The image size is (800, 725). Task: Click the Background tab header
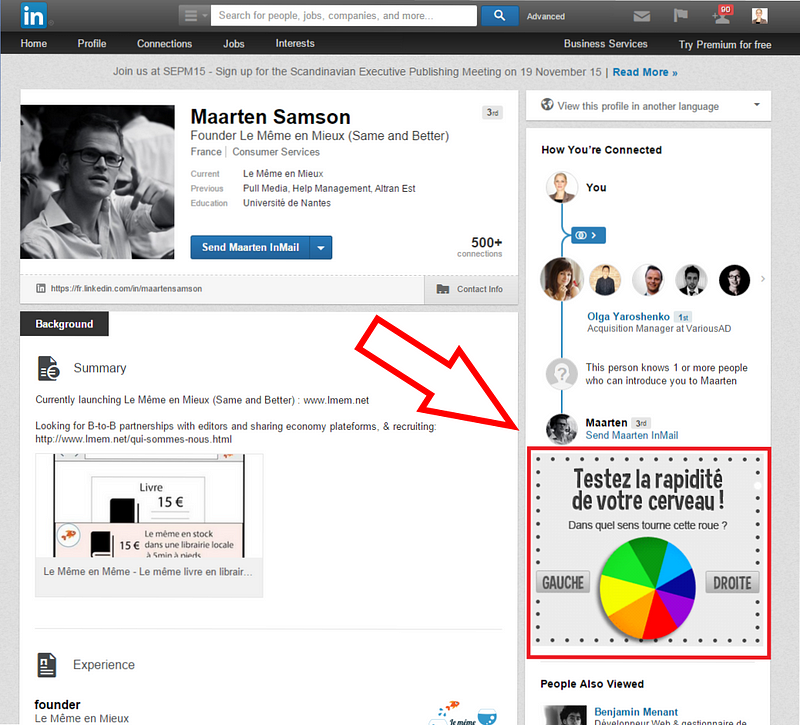(x=64, y=324)
